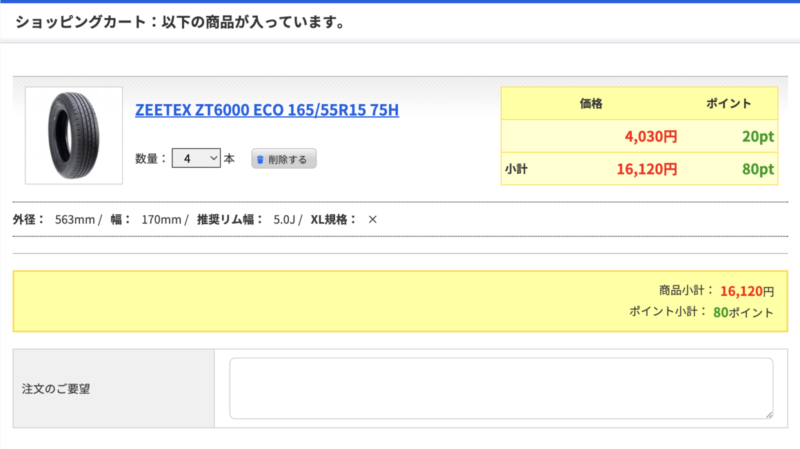This screenshot has height=449, width=800.
Task: Click the ポイント column header
Action: point(729,104)
